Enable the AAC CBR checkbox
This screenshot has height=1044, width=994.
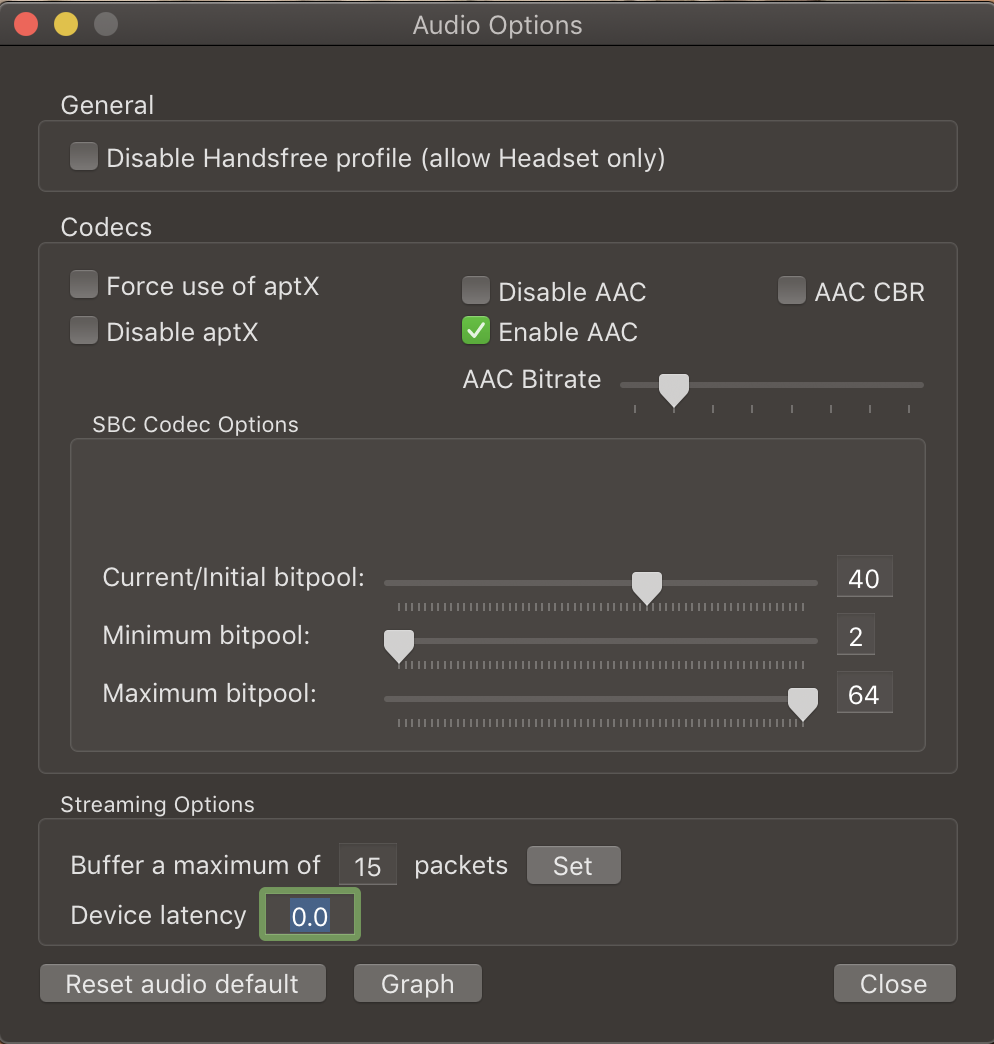pyautogui.click(x=792, y=290)
